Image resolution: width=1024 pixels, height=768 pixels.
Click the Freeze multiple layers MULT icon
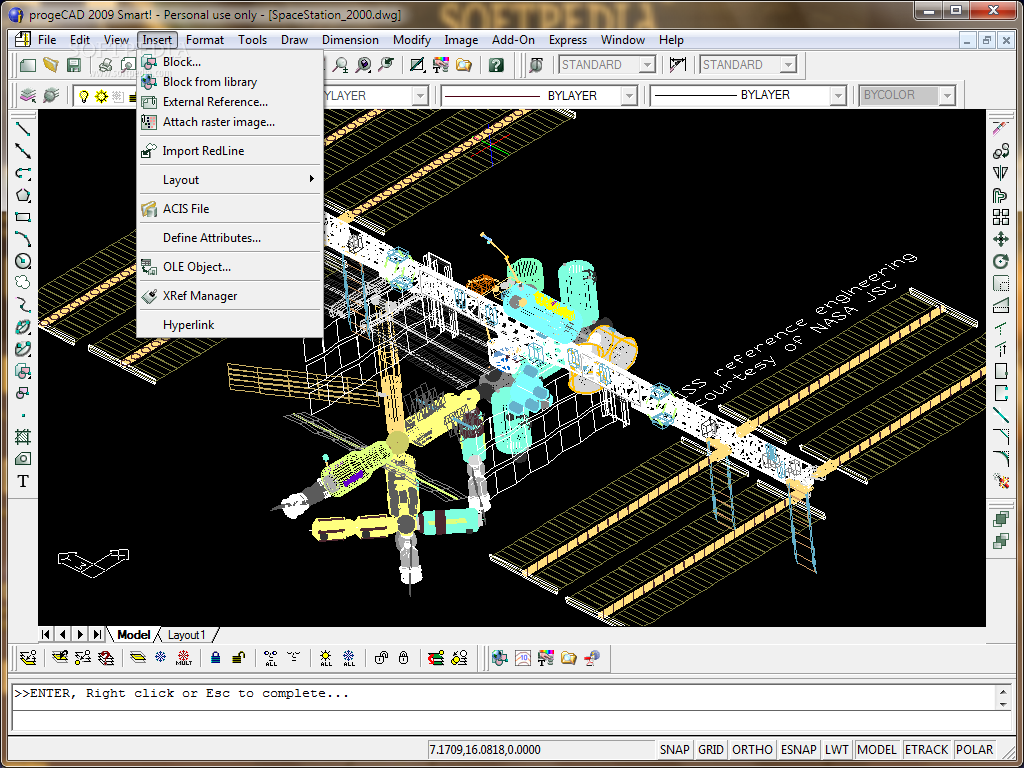tap(184, 658)
